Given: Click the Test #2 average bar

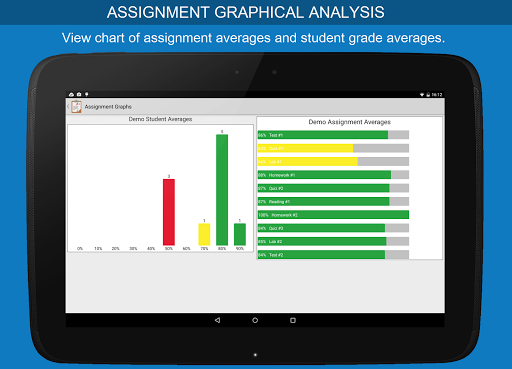Looking at the screenshot, I should [x=333, y=255].
